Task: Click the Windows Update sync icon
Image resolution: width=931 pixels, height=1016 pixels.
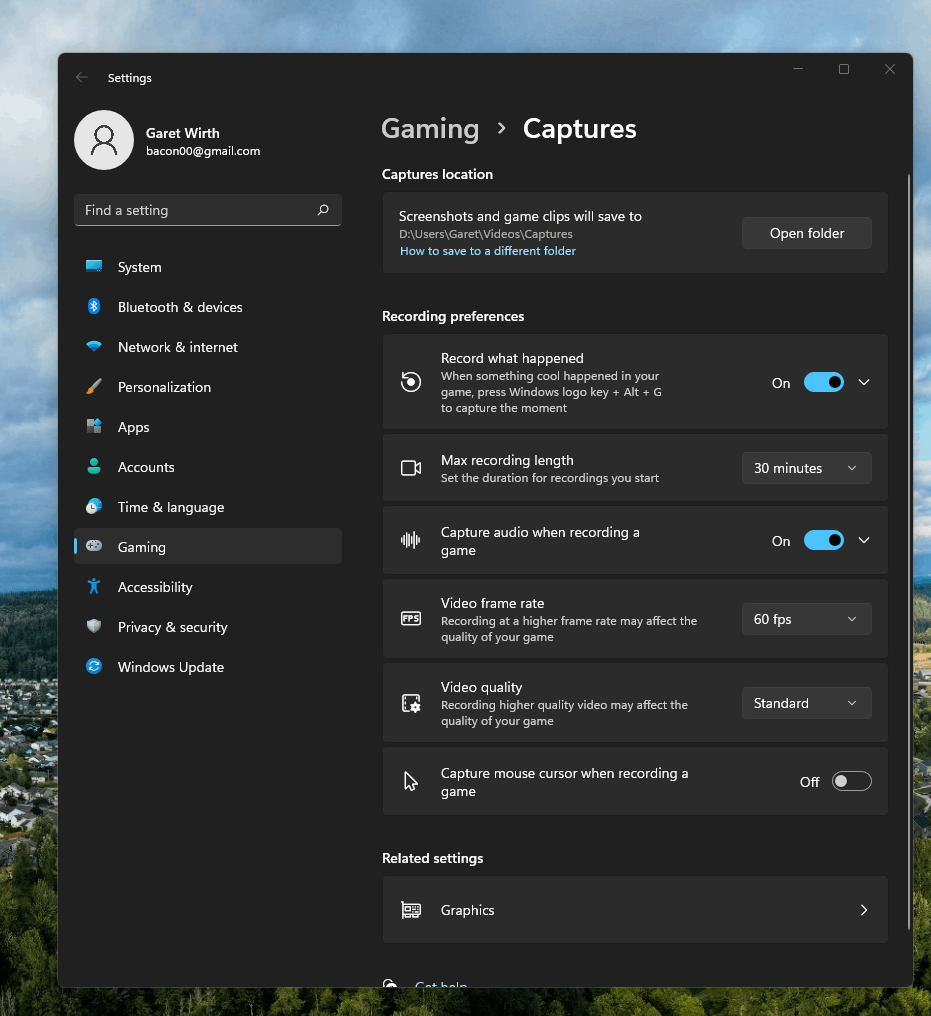Action: tap(94, 667)
